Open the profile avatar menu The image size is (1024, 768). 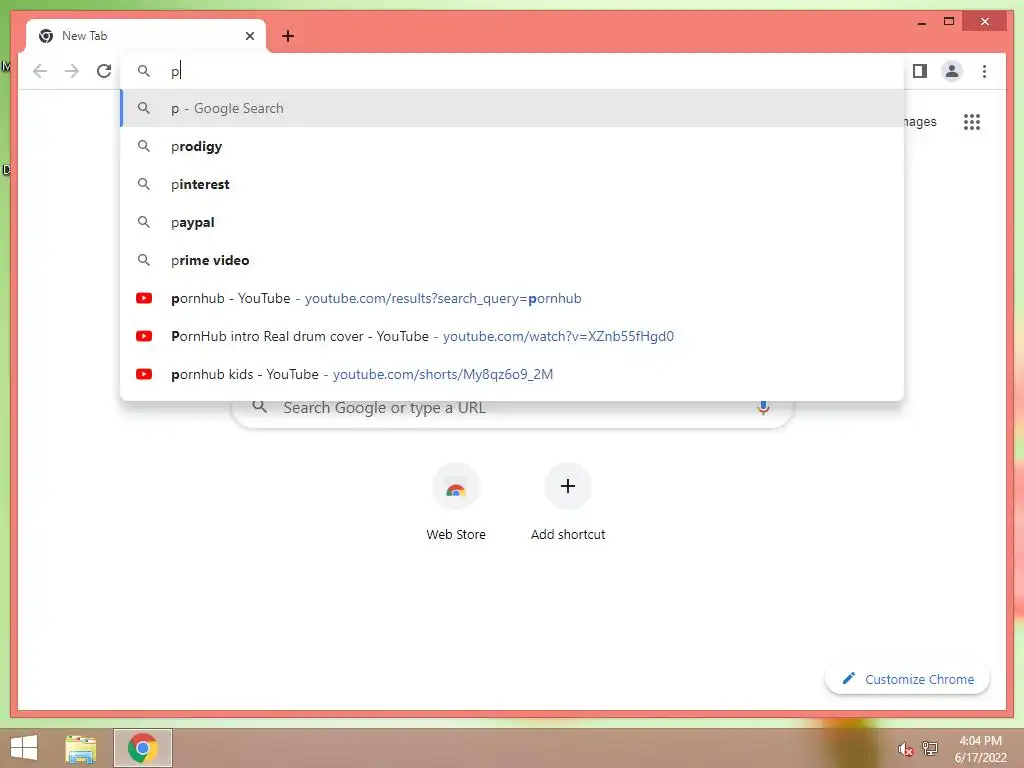(x=952, y=71)
